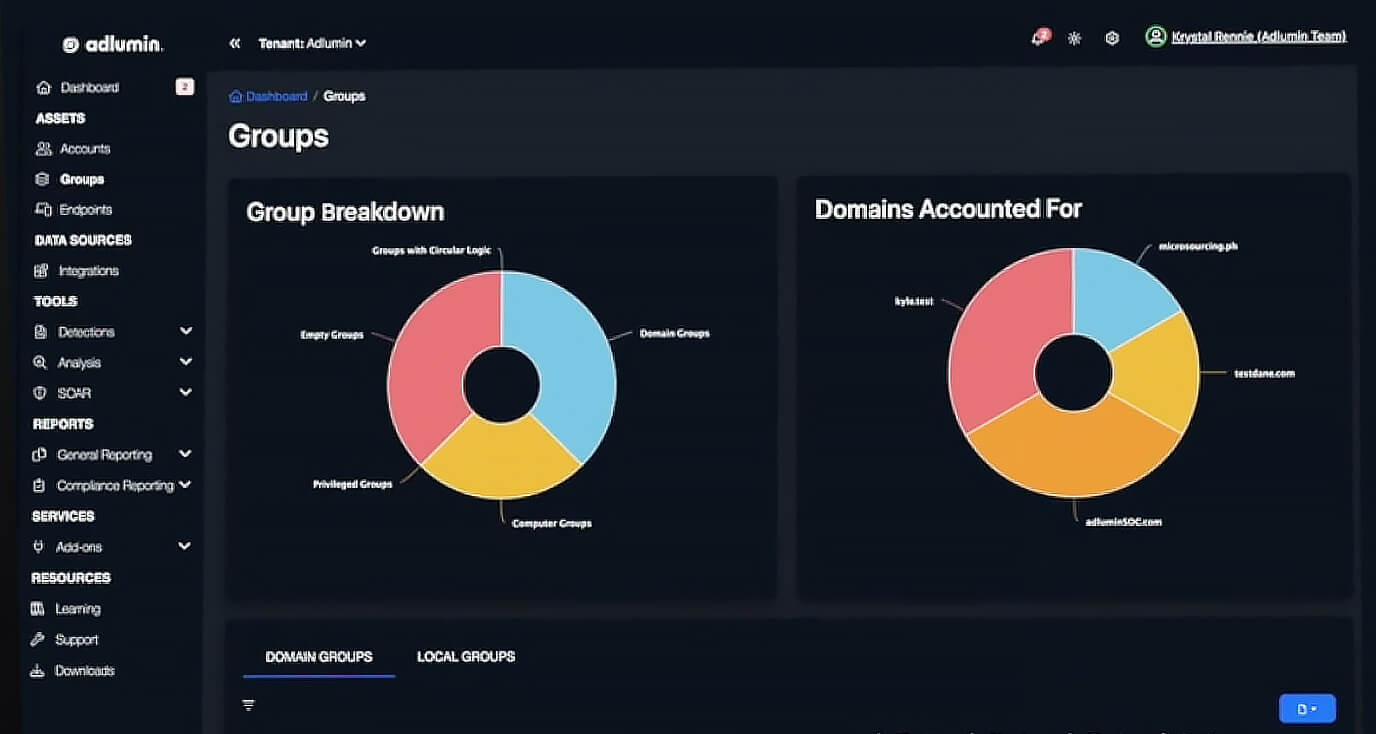Open settings gear icon in header
This screenshot has width=1376, height=734.
1112,38
